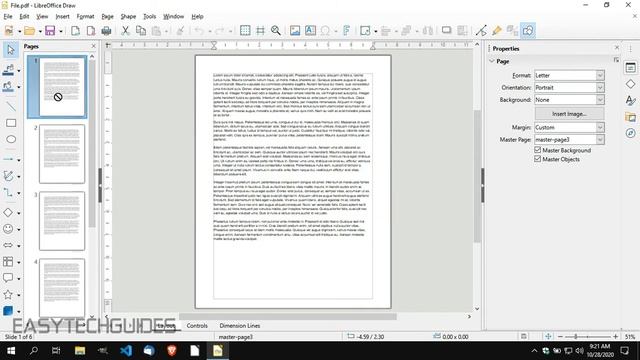Open the Insert menu
The width and height of the screenshot is (640, 360).
(x=62, y=17)
